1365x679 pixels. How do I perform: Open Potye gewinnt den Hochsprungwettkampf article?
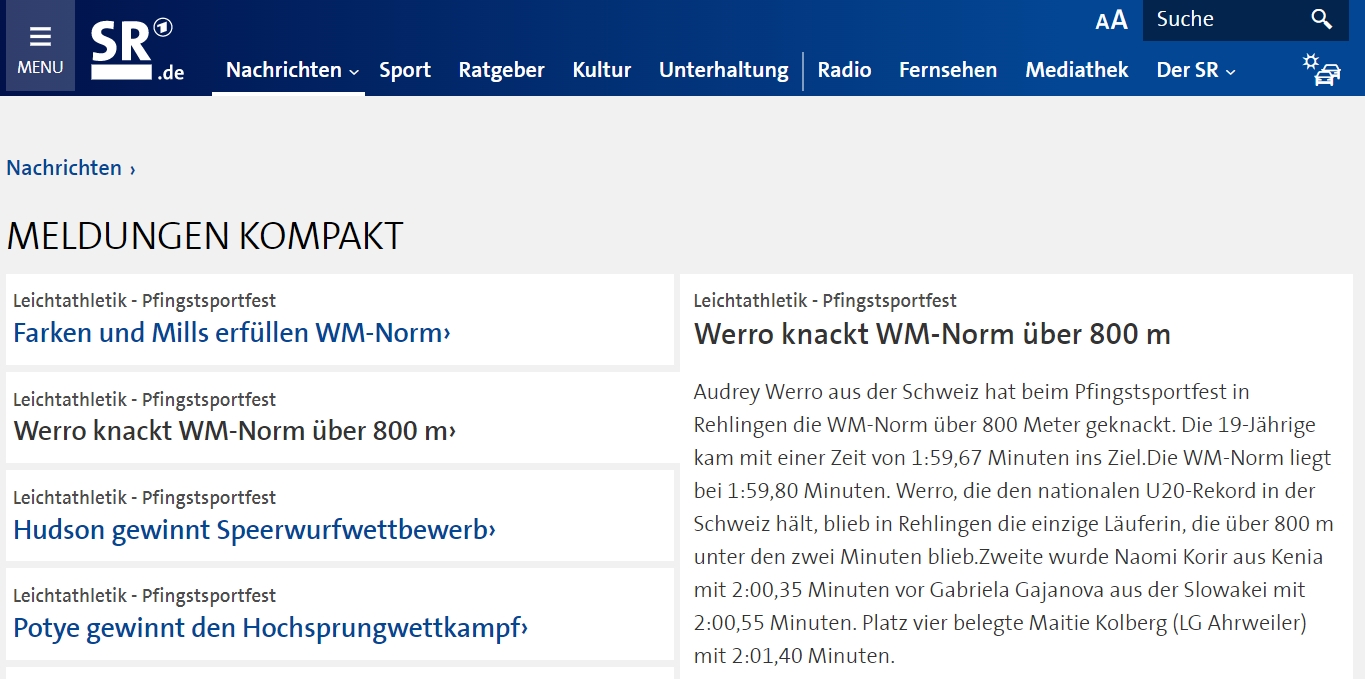(x=270, y=628)
